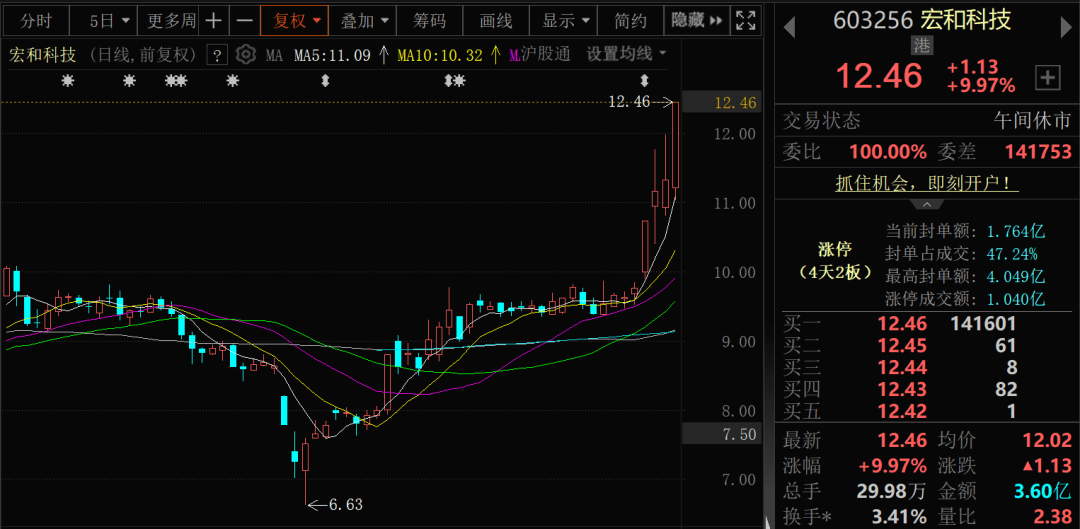Add stock to watchlist with plus icon
1080x529 pixels.
click(1048, 78)
